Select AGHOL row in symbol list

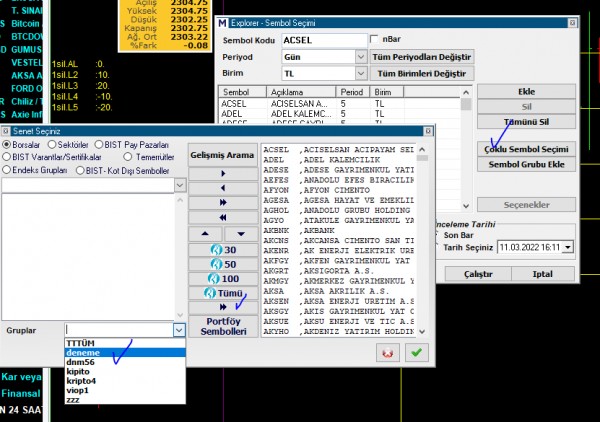tap(338, 210)
